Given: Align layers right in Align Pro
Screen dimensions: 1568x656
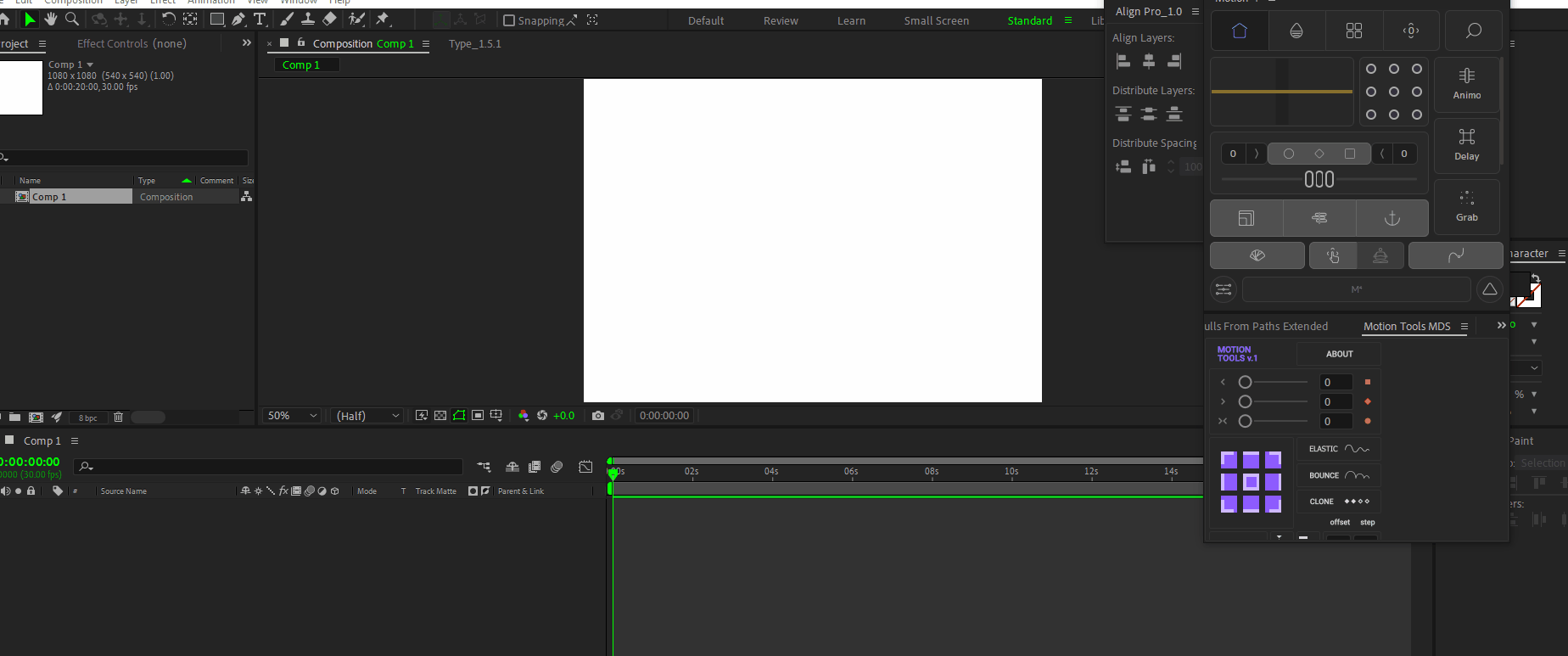Looking at the screenshot, I should (1174, 61).
